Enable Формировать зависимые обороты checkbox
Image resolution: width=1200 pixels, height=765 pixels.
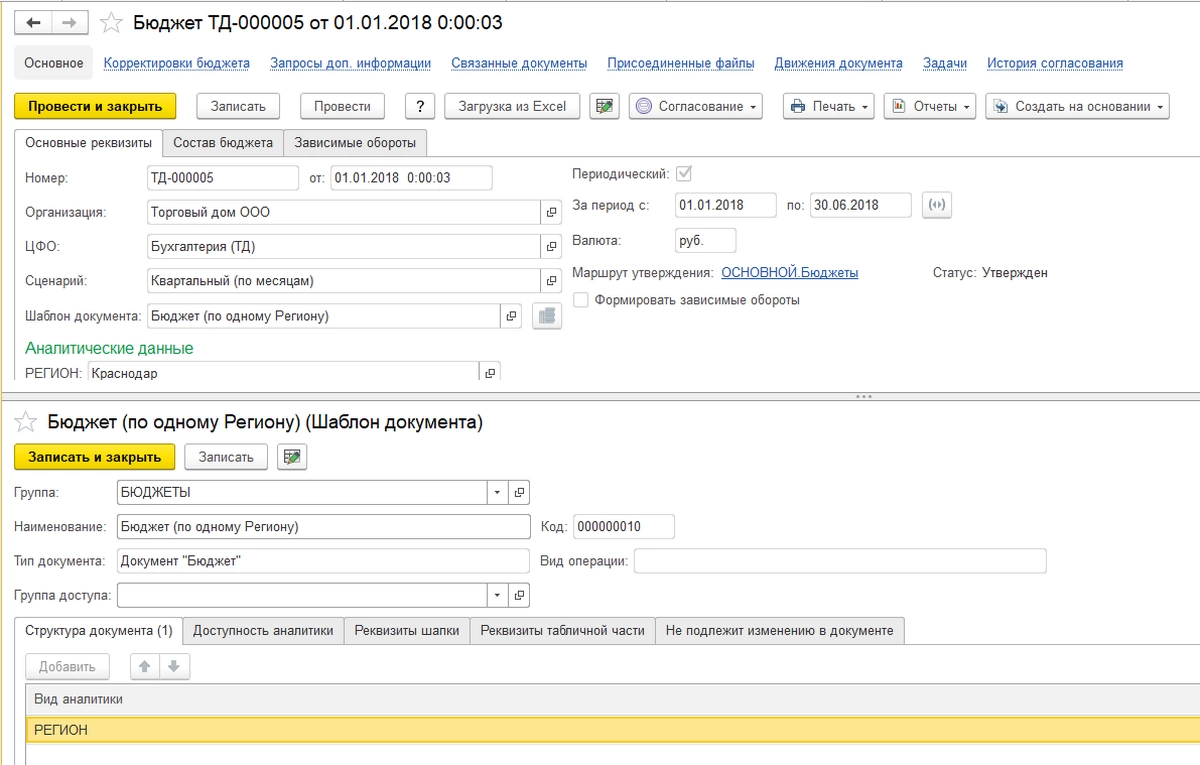581,299
